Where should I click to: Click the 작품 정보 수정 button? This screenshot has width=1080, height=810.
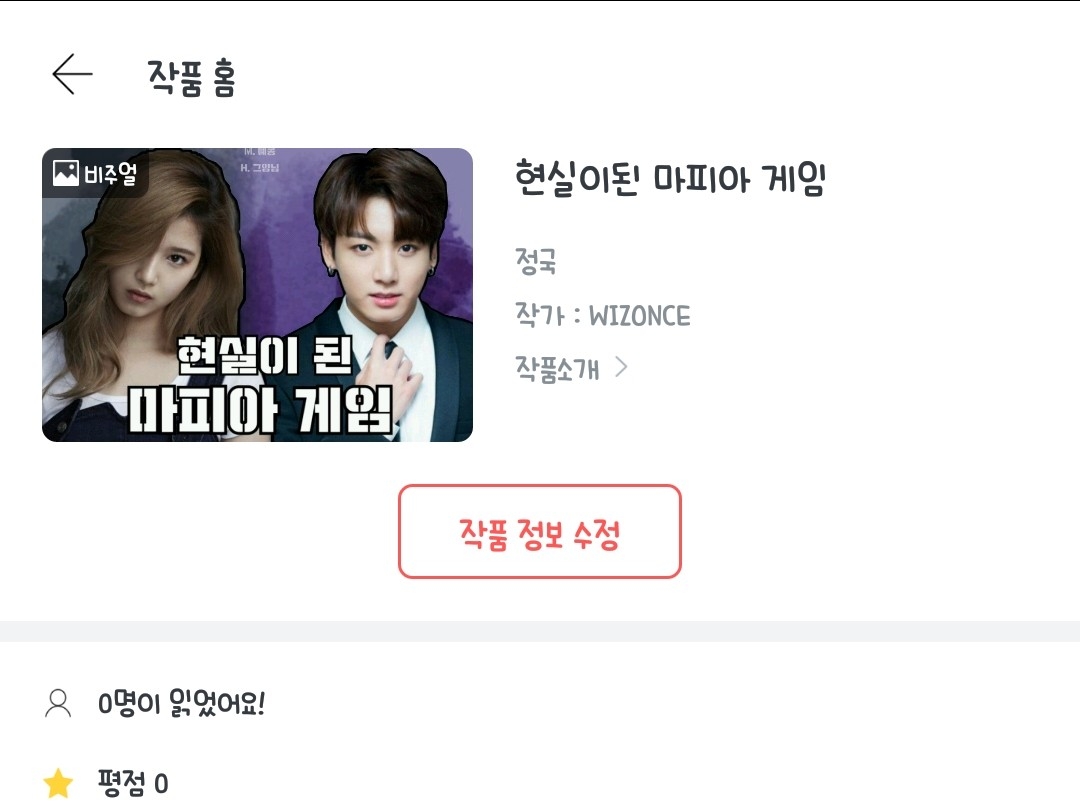click(539, 532)
